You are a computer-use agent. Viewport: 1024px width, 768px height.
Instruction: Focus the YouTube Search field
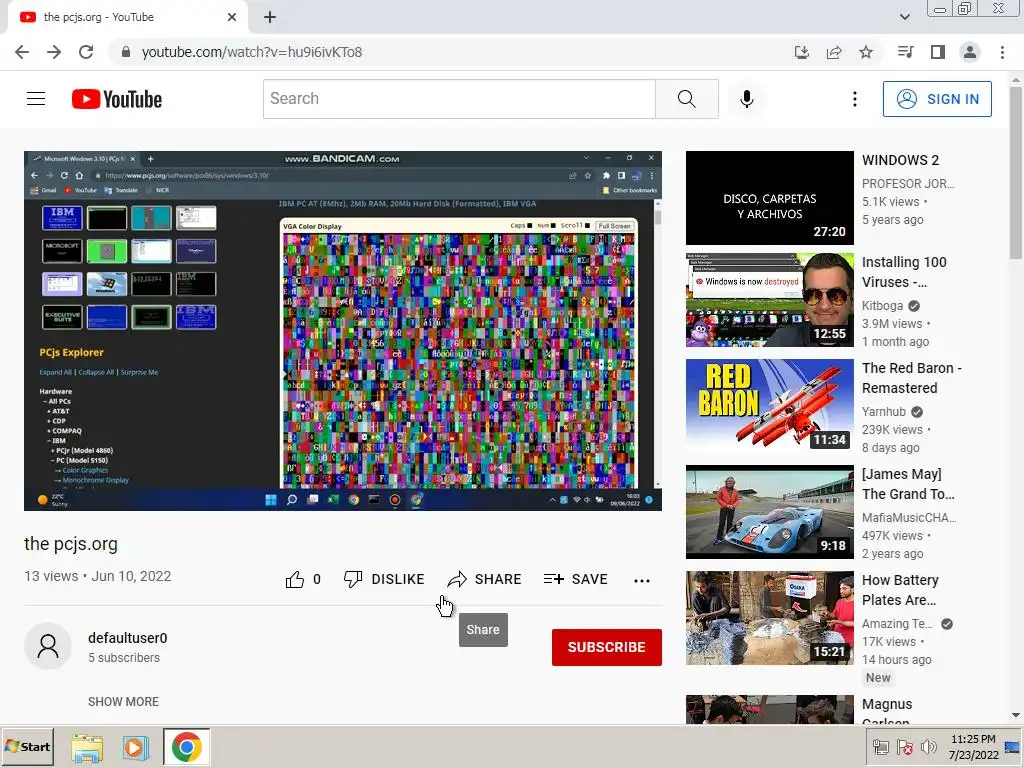pos(459,99)
